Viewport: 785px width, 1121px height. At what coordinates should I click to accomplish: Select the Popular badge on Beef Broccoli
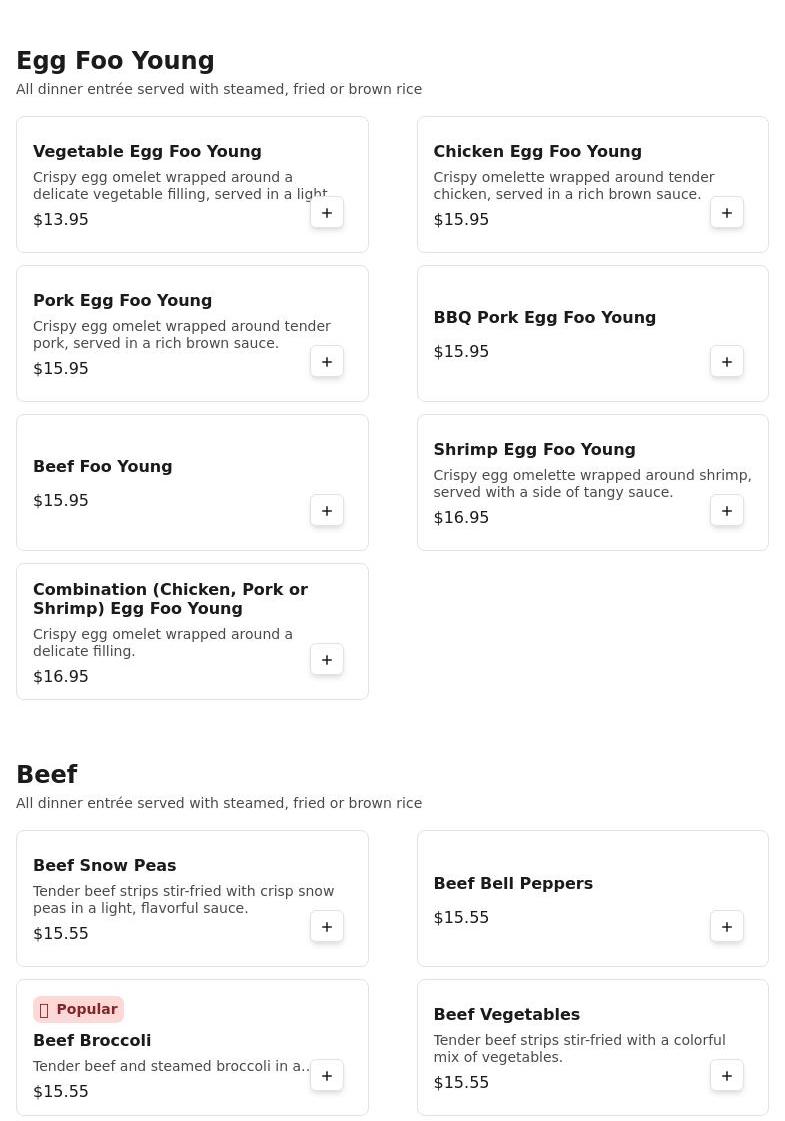(79, 1009)
